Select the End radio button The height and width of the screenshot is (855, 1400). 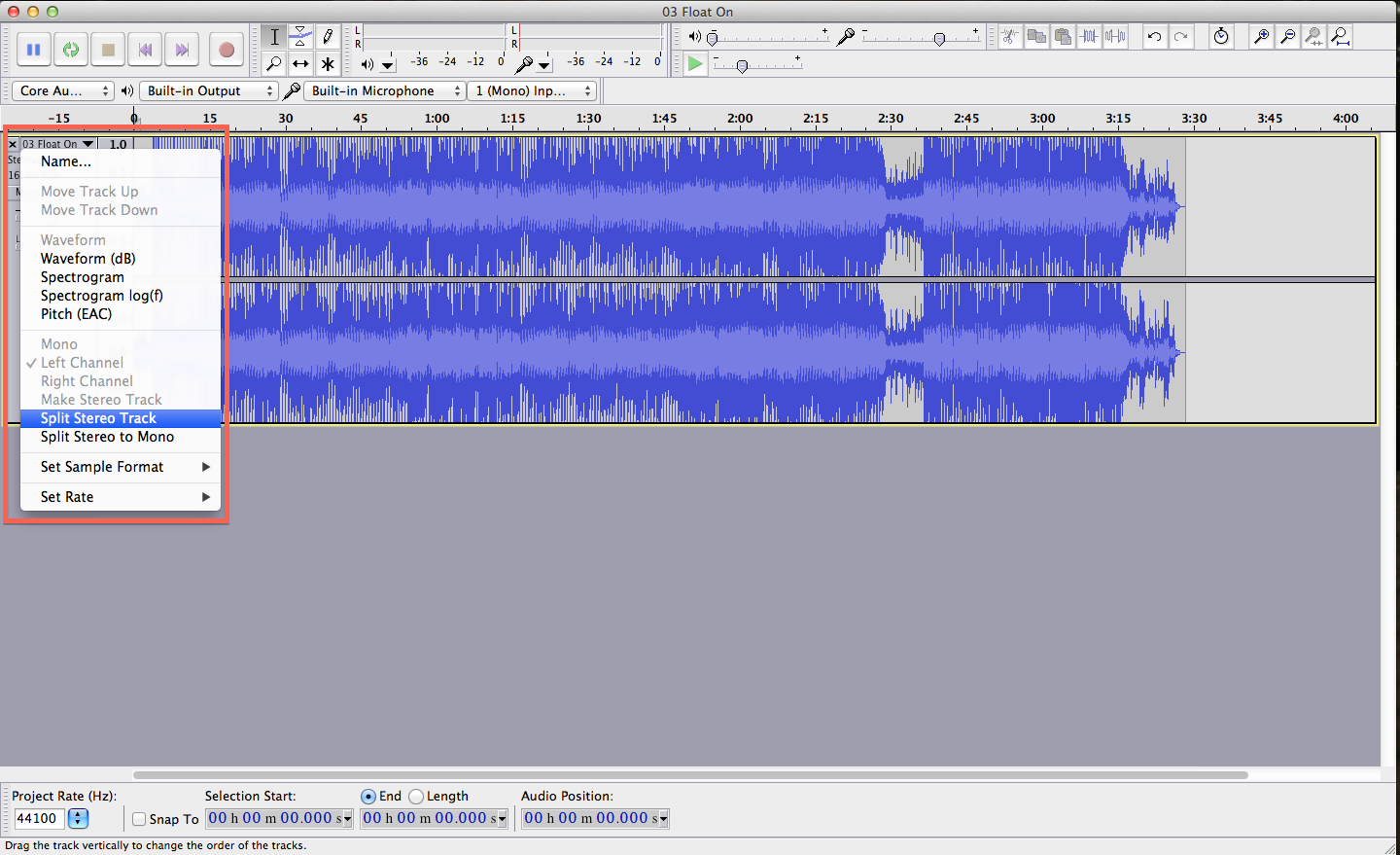click(x=368, y=797)
